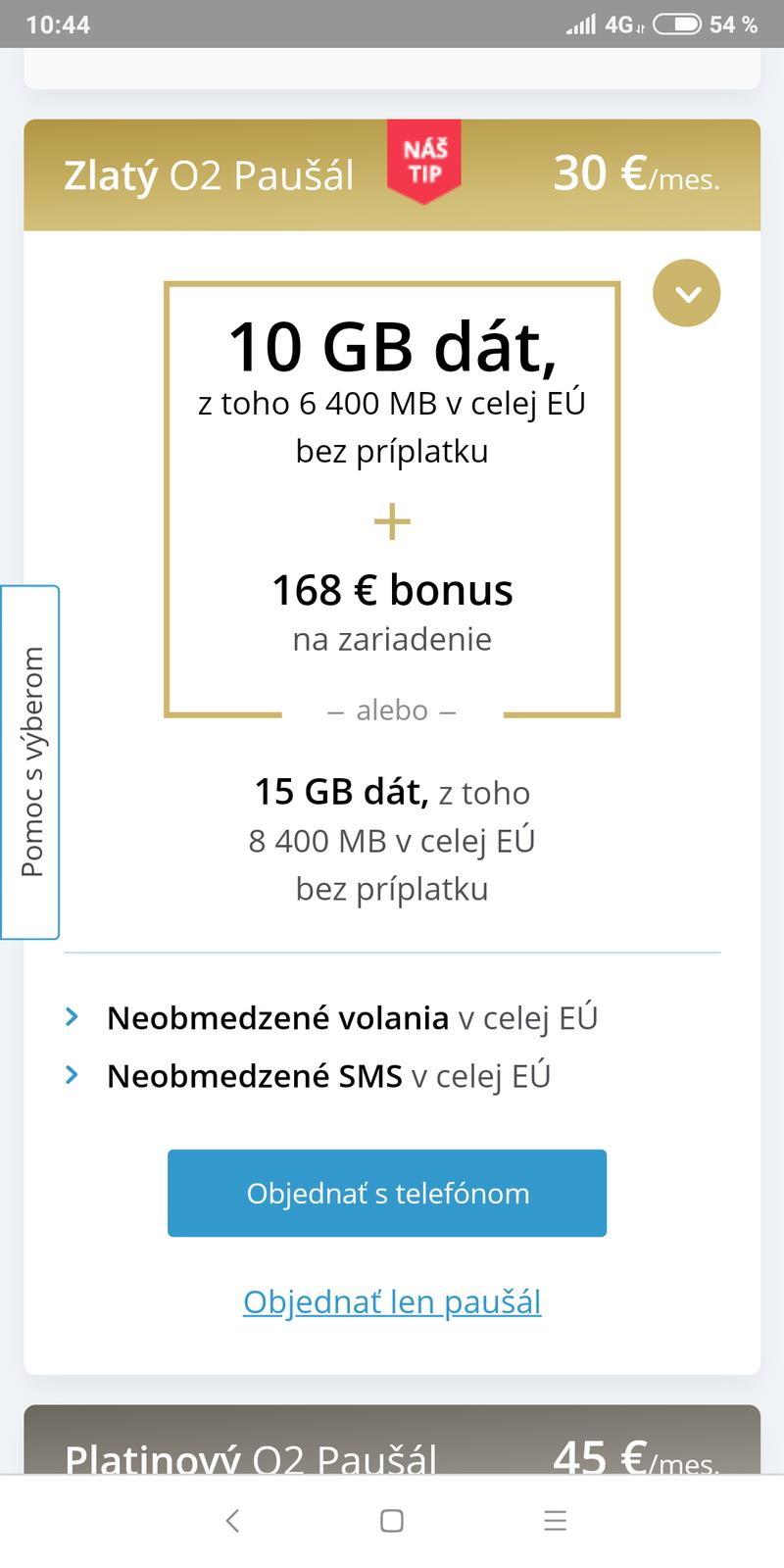This screenshot has width=784, height=1568.
Task: Tap the Neobmedzené volania v celej EÚ item
Action: pos(352,1018)
